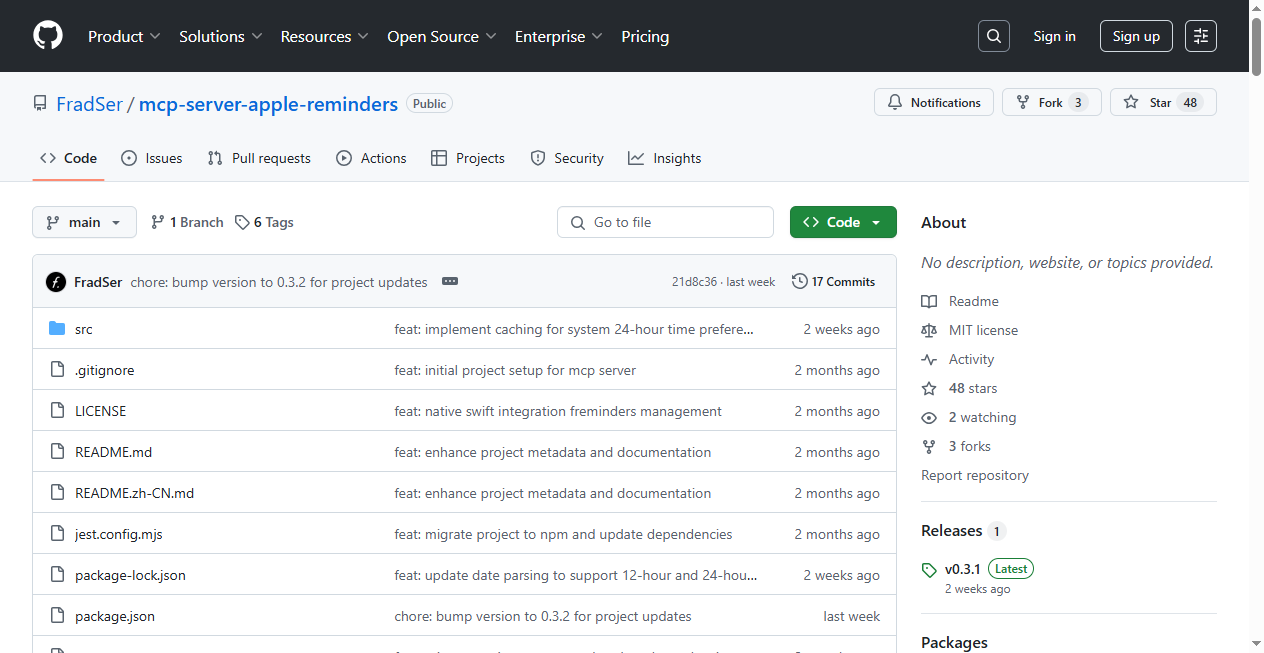The width and height of the screenshot is (1264, 653).
Task: Show commit details via the ellipsis icon
Action: 450,282
